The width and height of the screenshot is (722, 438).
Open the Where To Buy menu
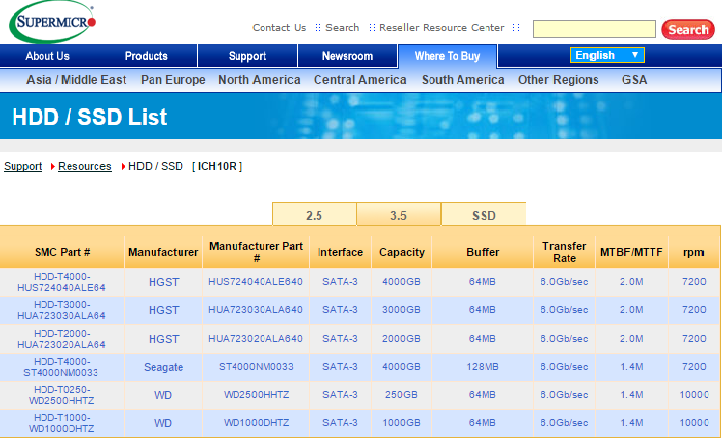click(448, 56)
